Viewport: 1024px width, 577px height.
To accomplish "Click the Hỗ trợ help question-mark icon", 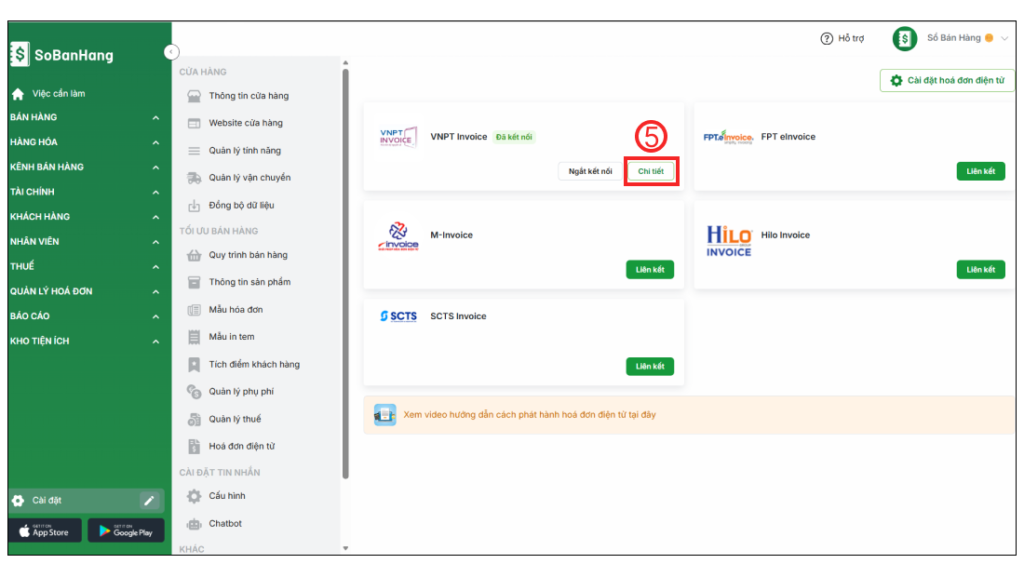I will pyautogui.click(x=826, y=39).
